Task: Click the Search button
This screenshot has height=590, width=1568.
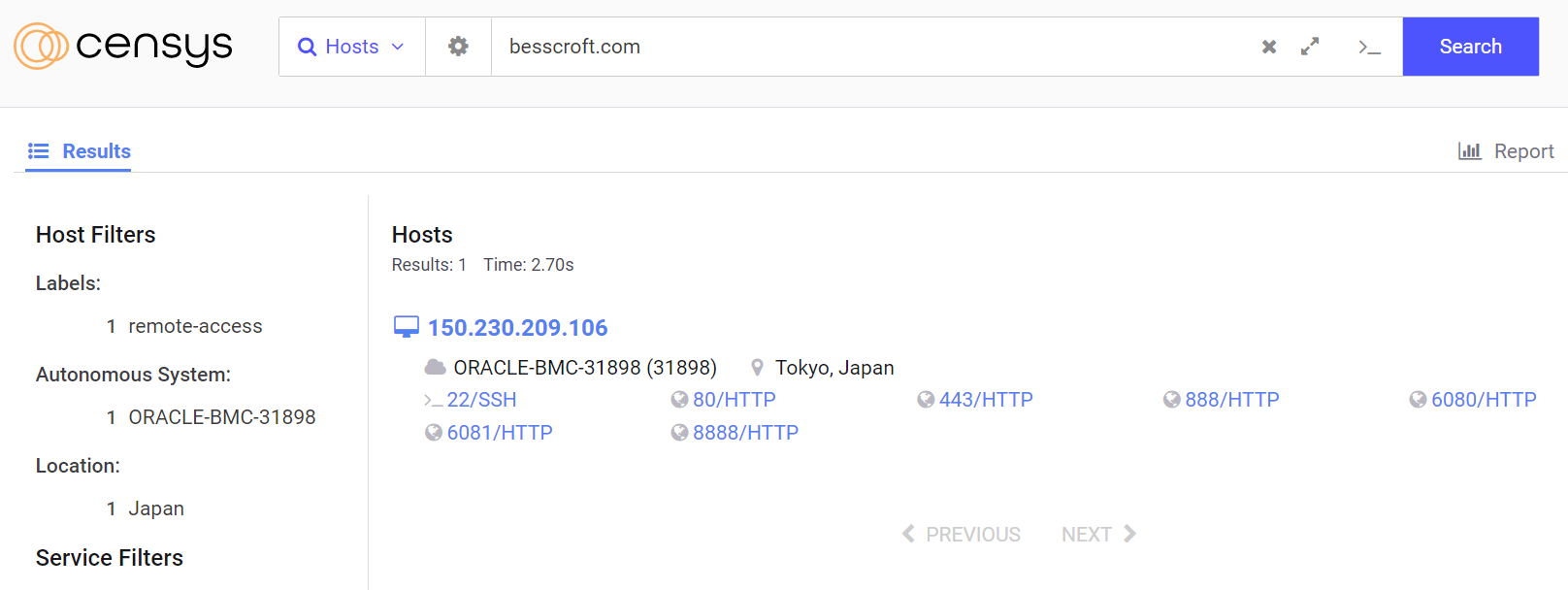Action: (x=1470, y=47)
